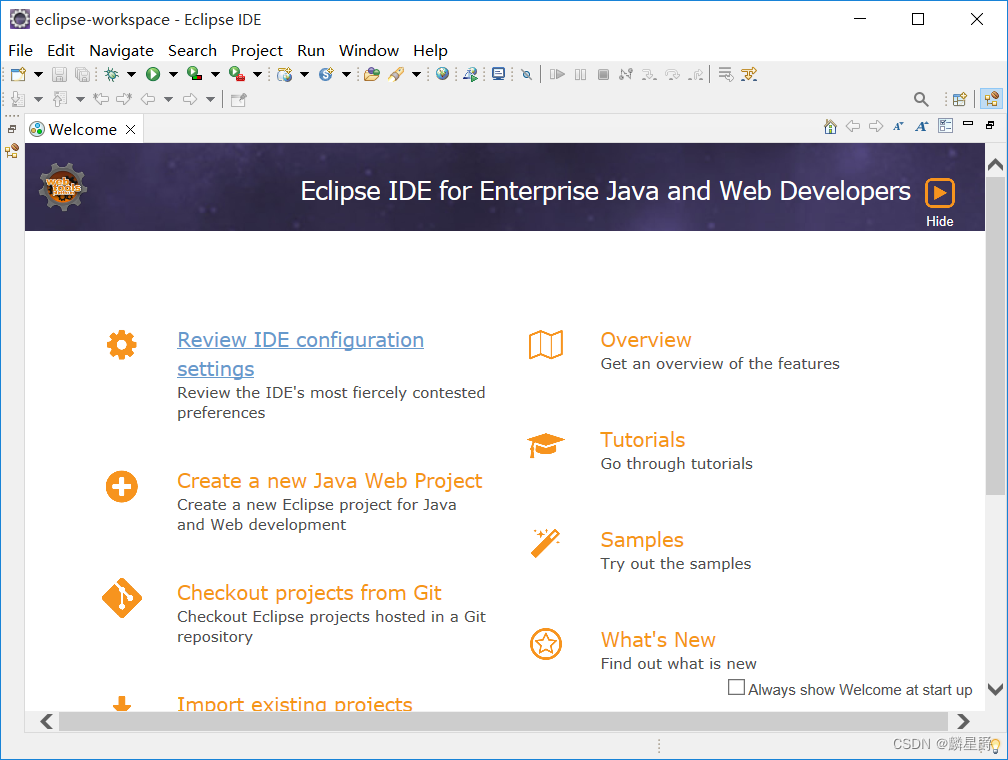
Task: Click the debug Suspend pause icon
Action: (580, 75)
